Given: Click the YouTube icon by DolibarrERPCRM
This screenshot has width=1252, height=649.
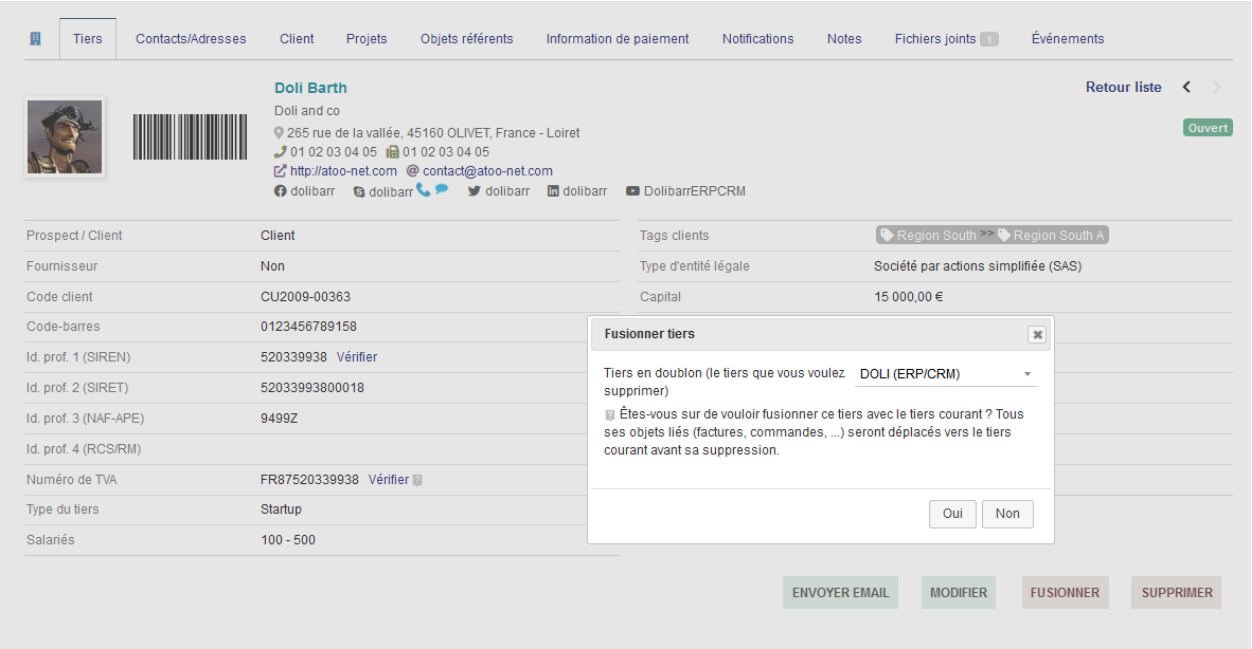Looking at the screenshot, I should (633, 191).
